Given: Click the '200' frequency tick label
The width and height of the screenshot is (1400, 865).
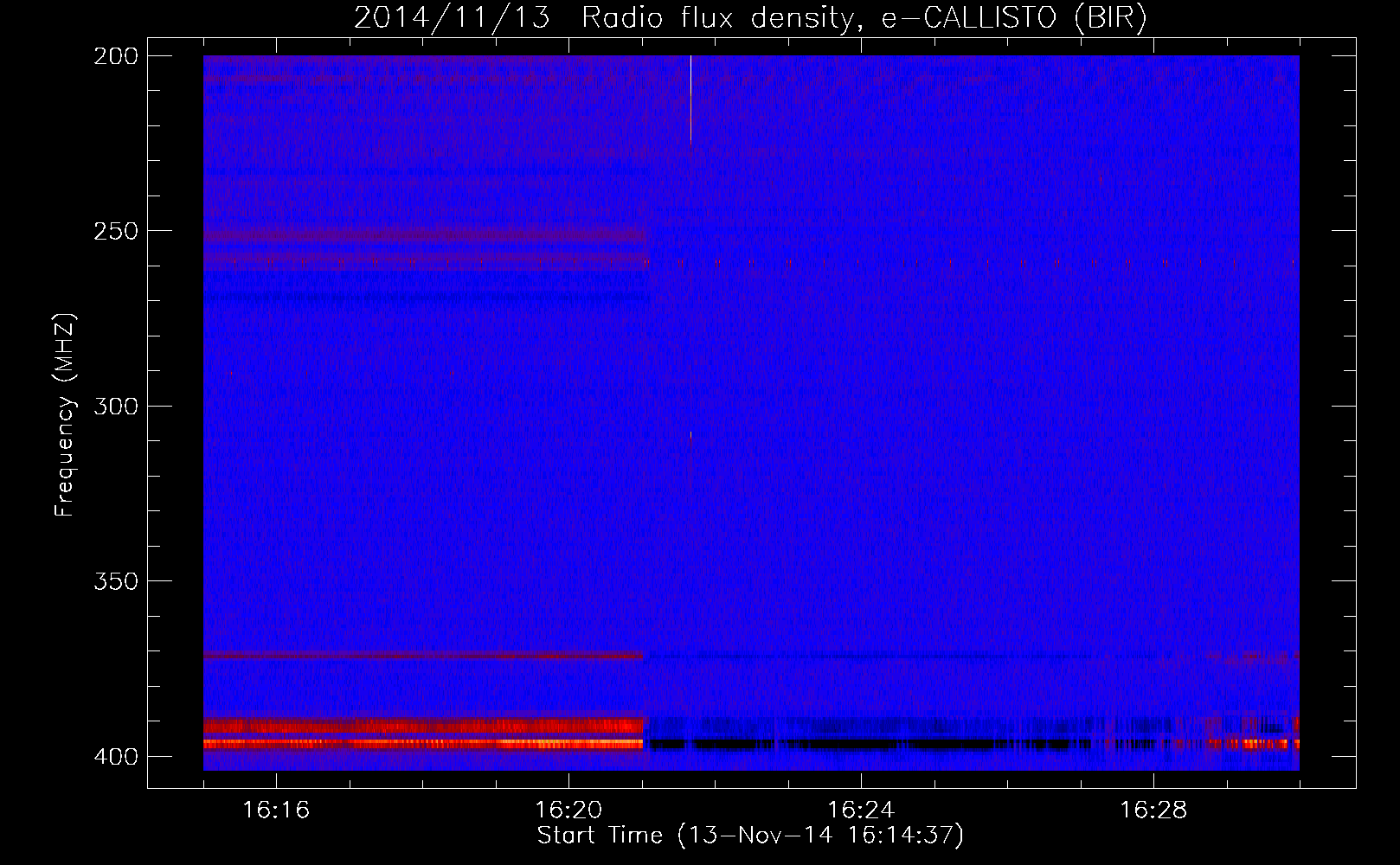Looking at the screenshot, I should pyautogui.click(x=116, y=56).
